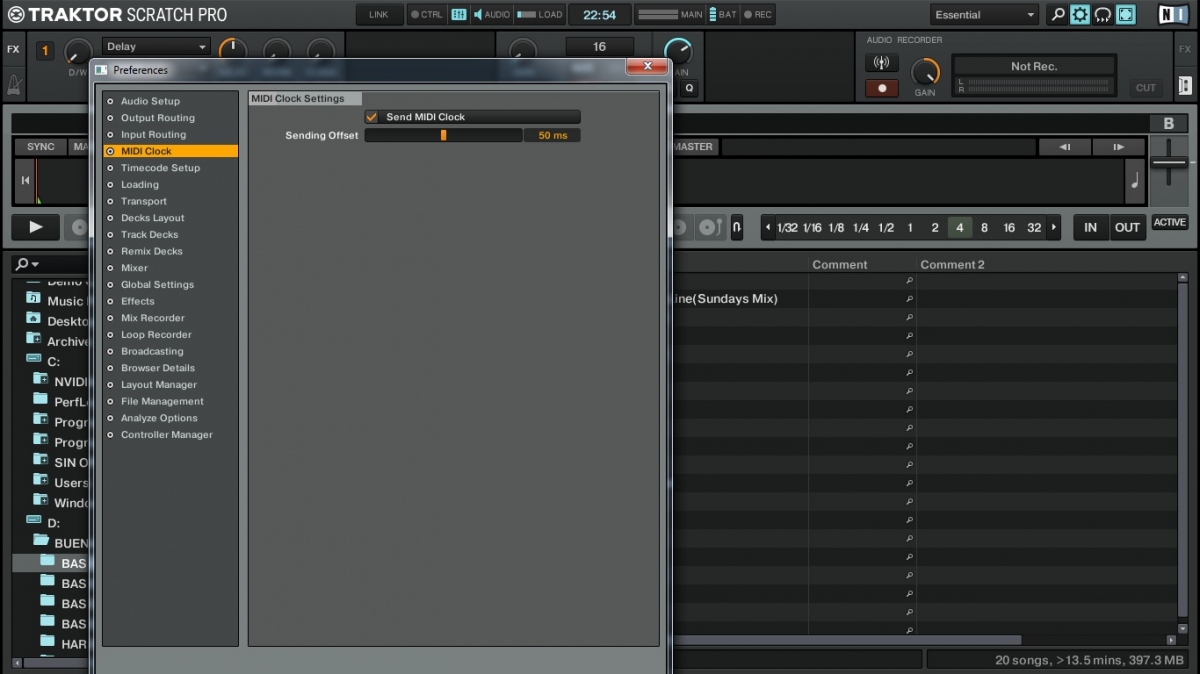Select Controller Manager in Preferences list
Screen dimensions: 1200x674
pyautogui.click(x=167, y=435)
